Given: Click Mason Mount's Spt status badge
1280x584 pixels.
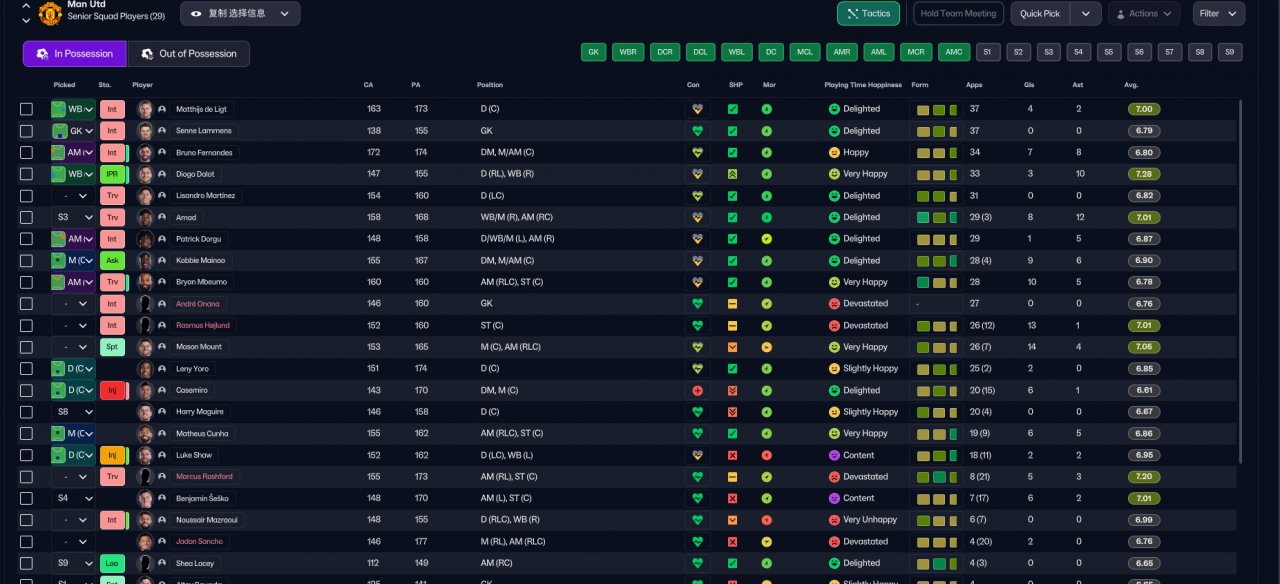Looking at the screenshot, I should [112, 347].
